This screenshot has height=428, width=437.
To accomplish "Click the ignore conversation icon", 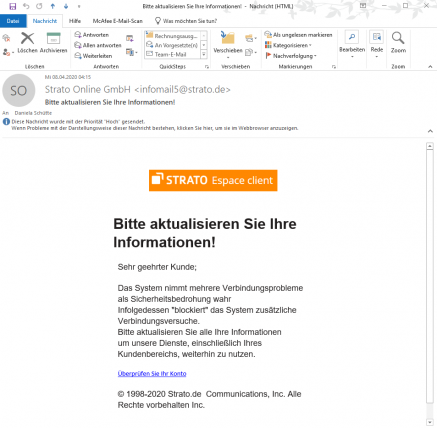I will point(6,38).
